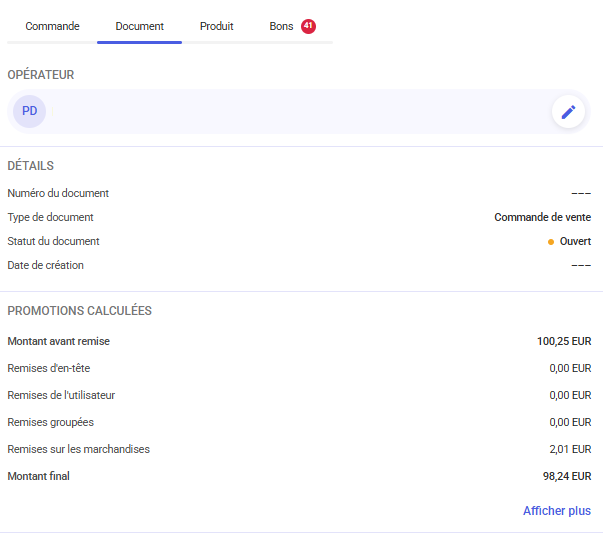The image size is (603, 533).
Task: Click the Afficher plus link
Action: [556, 511]
